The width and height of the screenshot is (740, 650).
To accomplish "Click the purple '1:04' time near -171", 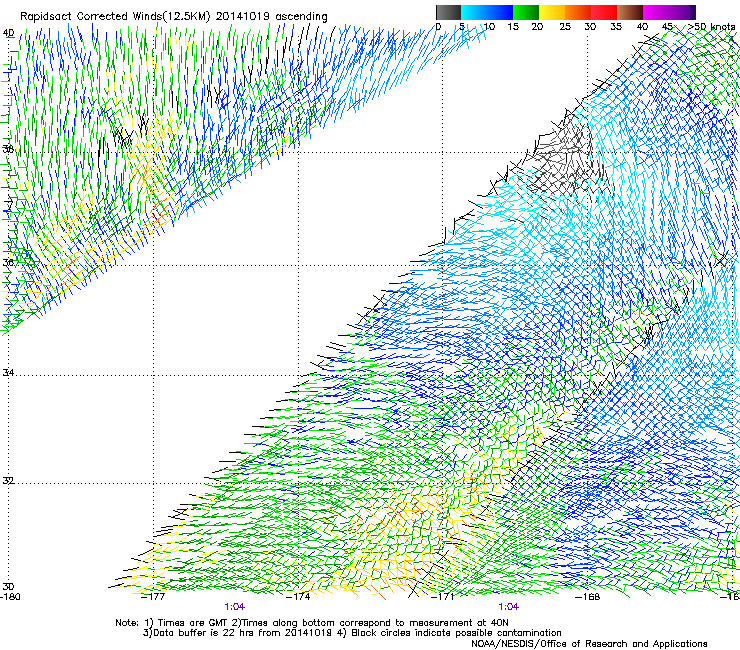I will coord(508,607).
